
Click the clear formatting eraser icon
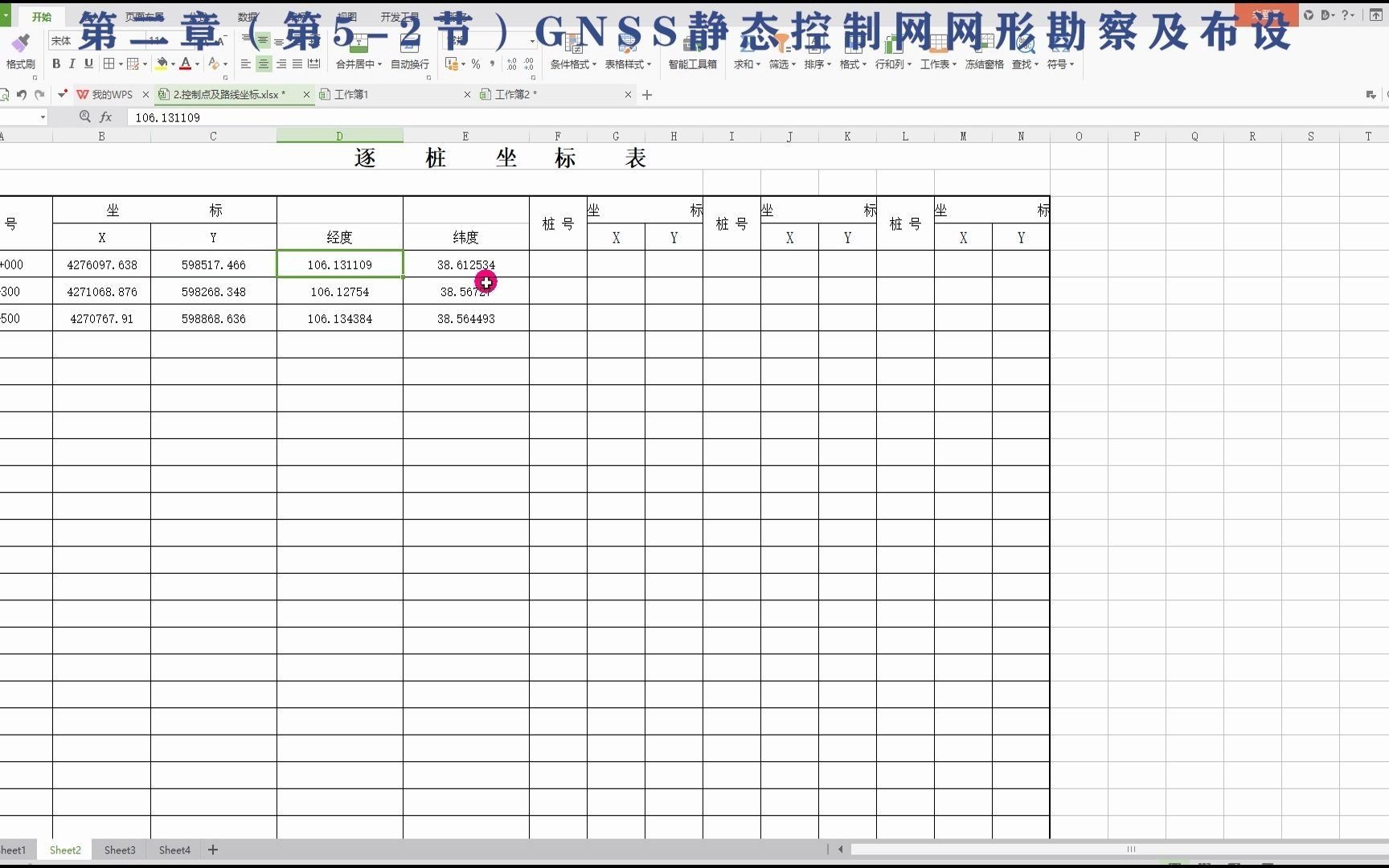[213, 63]
